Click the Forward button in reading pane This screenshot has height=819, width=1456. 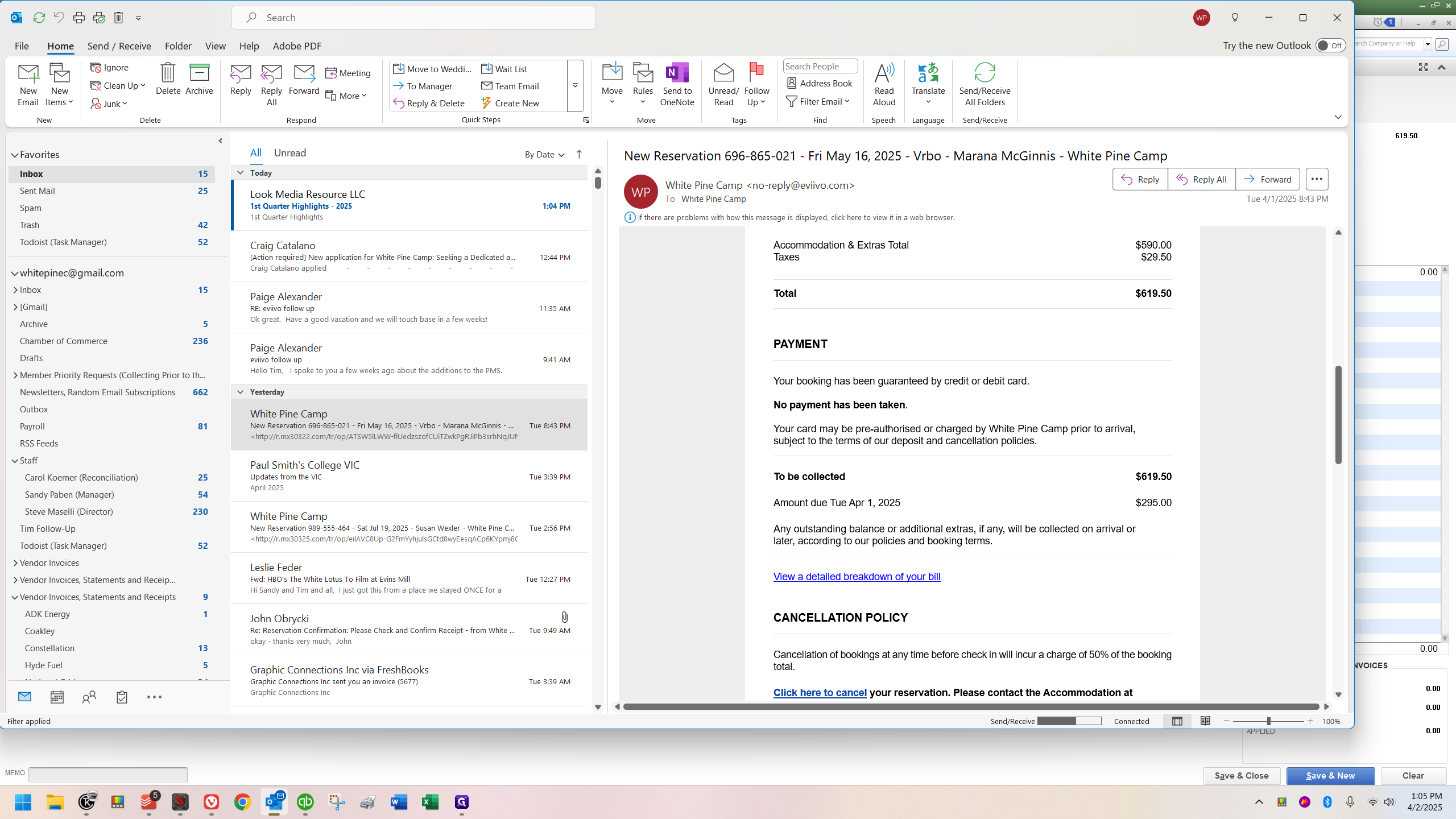(x=1267, y=179)
